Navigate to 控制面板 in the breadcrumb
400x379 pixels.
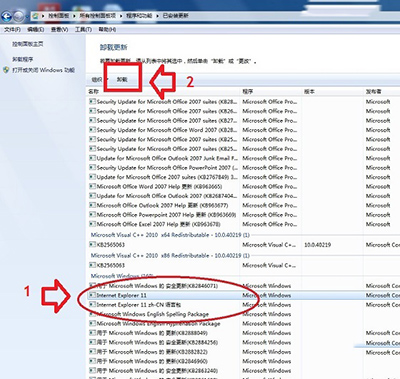59,16
